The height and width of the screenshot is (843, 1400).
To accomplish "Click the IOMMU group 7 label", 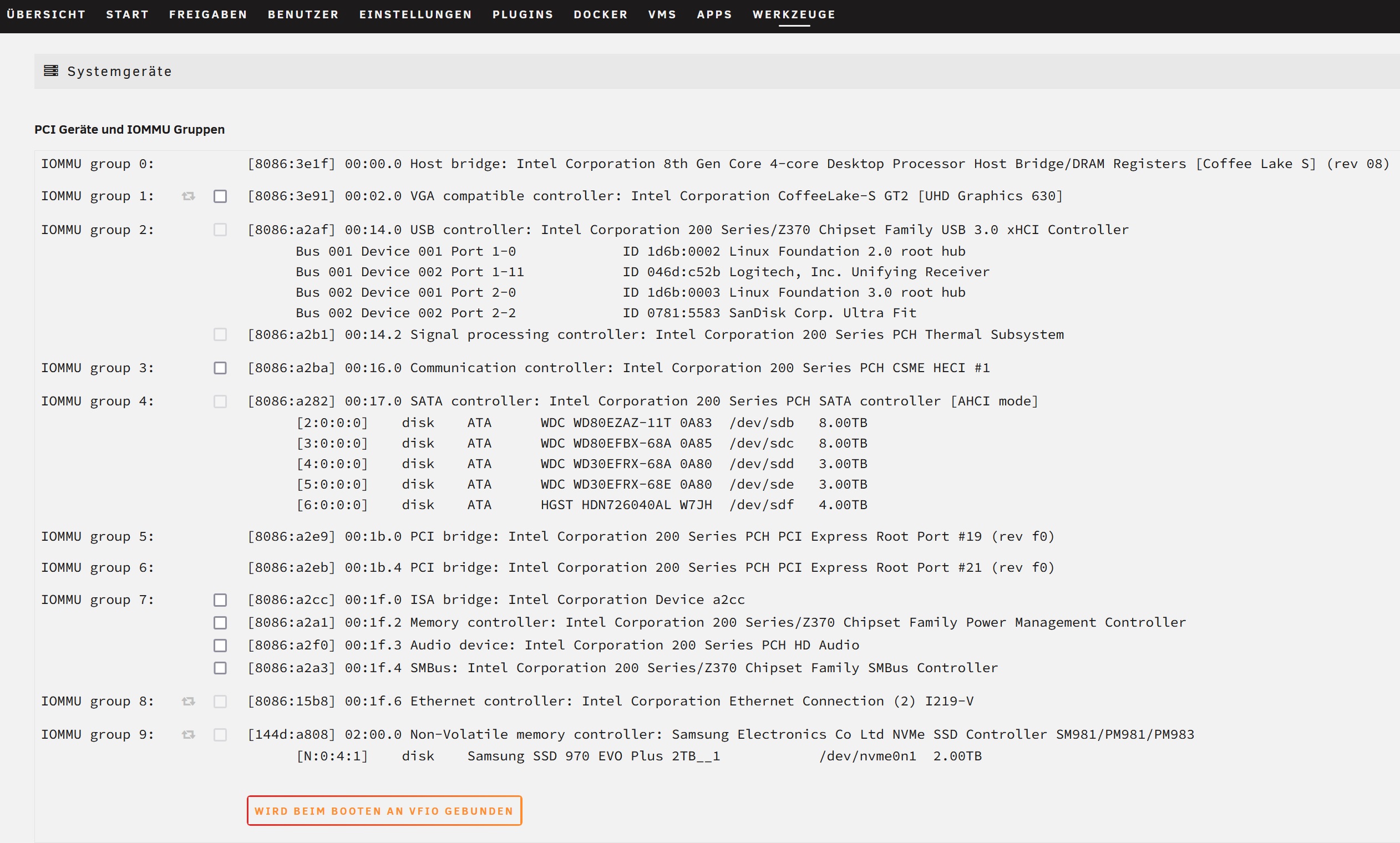I will point(97,600).
